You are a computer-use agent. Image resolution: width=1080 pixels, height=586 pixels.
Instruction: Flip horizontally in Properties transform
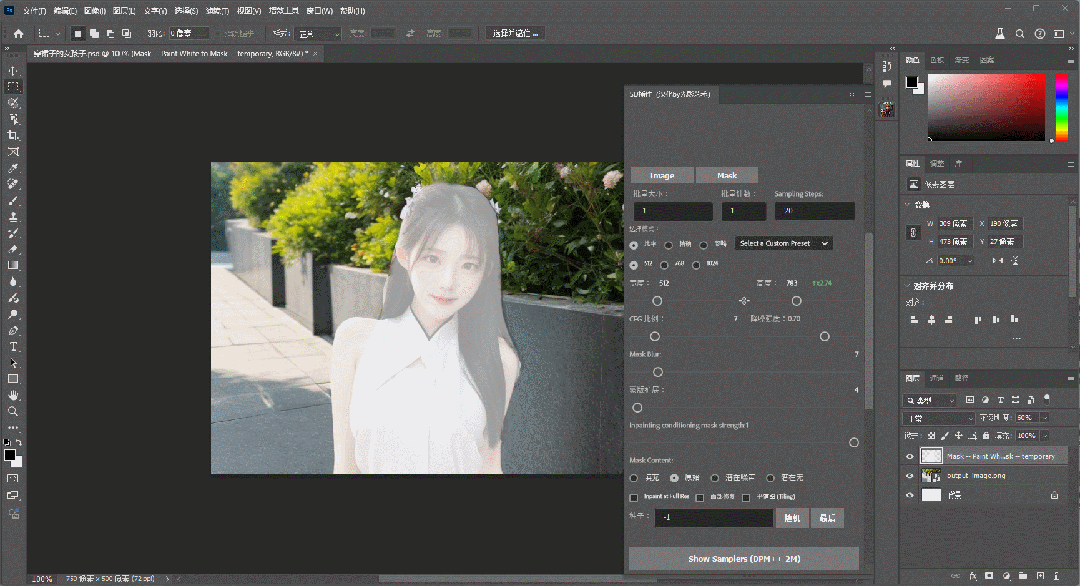998,261
